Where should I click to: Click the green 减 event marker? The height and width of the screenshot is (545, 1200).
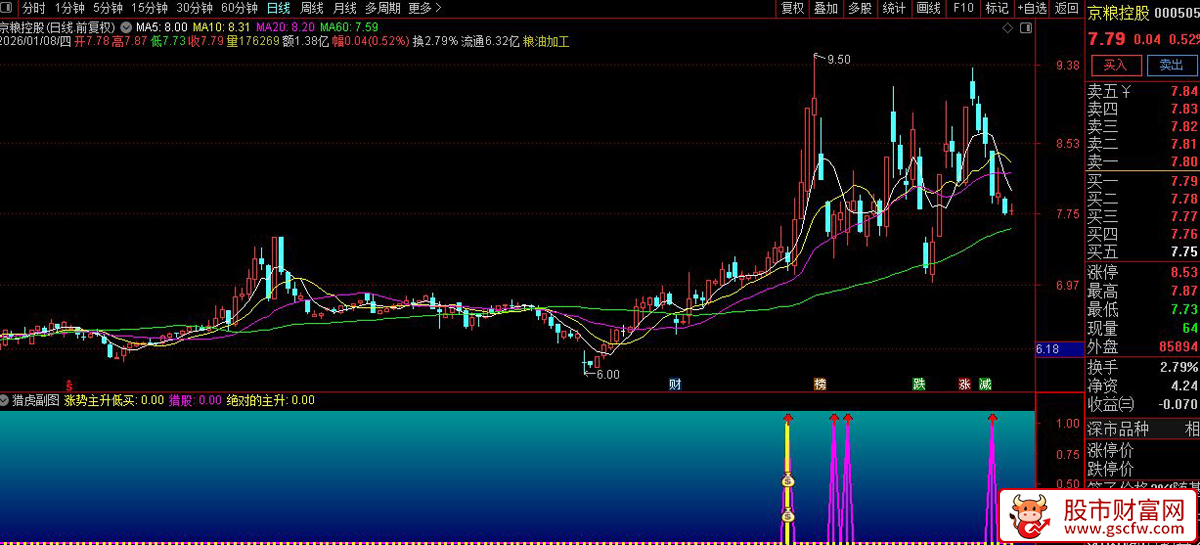click(x=985, y=384)
